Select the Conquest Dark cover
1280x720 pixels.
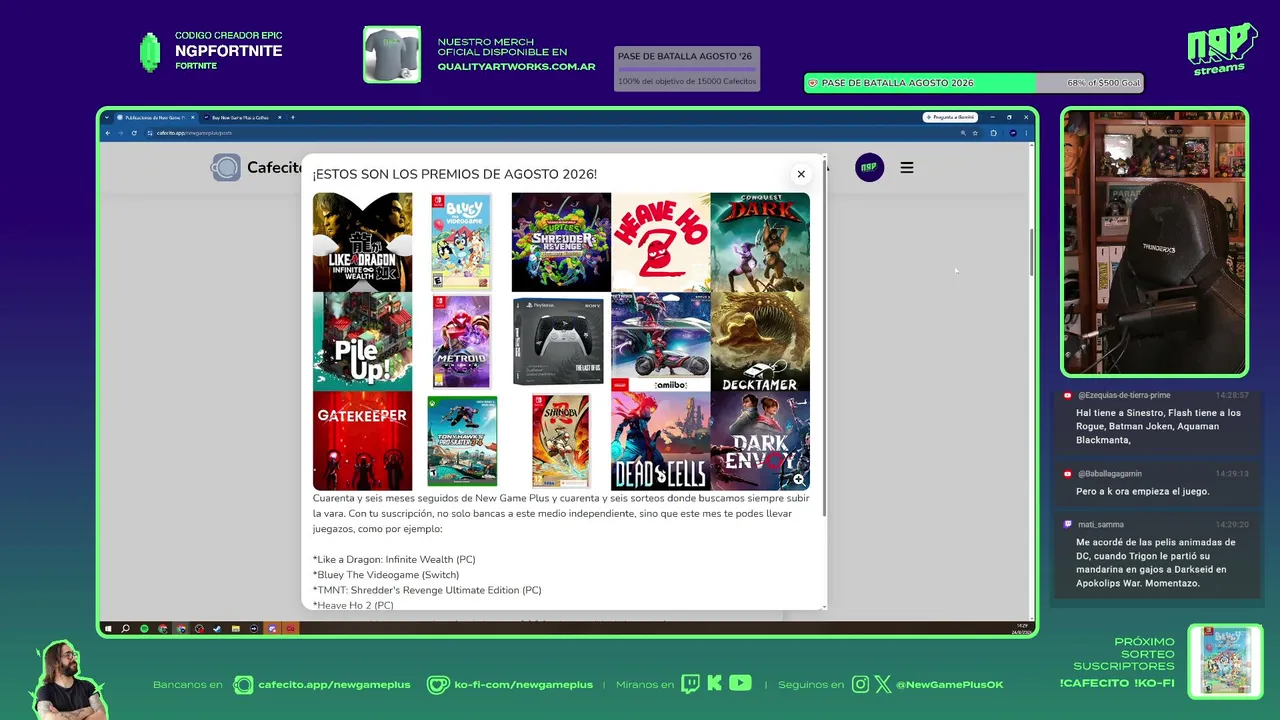point(760,242)
